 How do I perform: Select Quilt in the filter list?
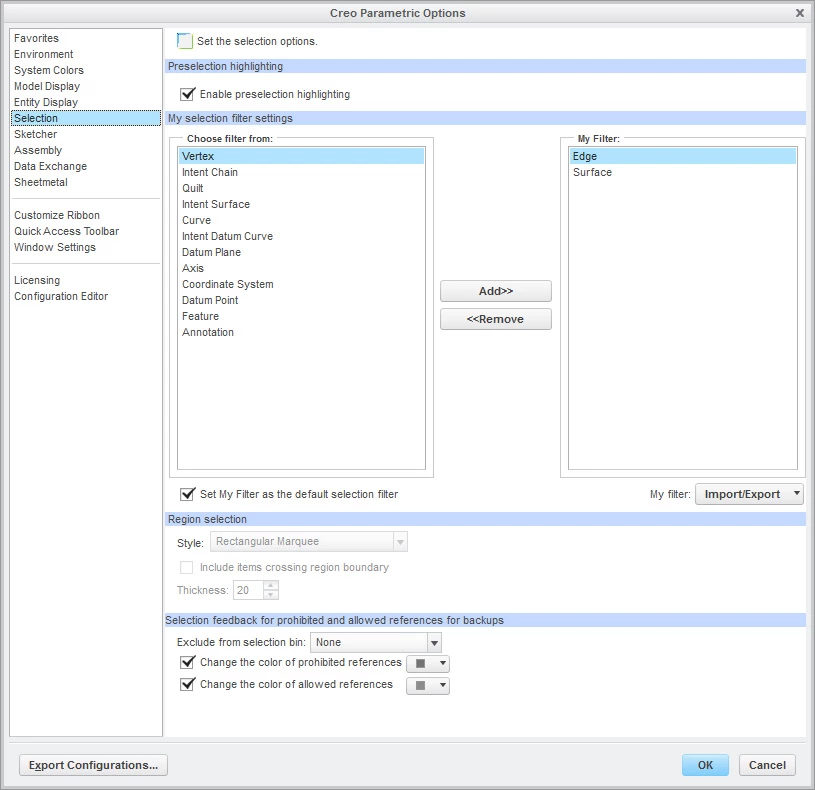(301, 188)
